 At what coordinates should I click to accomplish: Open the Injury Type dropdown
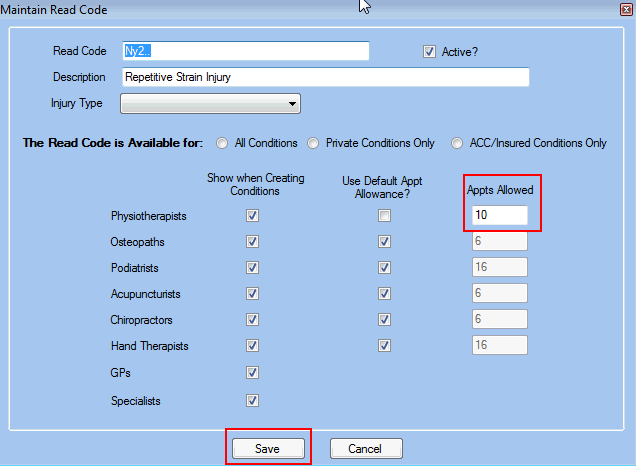tap(210, 103)
